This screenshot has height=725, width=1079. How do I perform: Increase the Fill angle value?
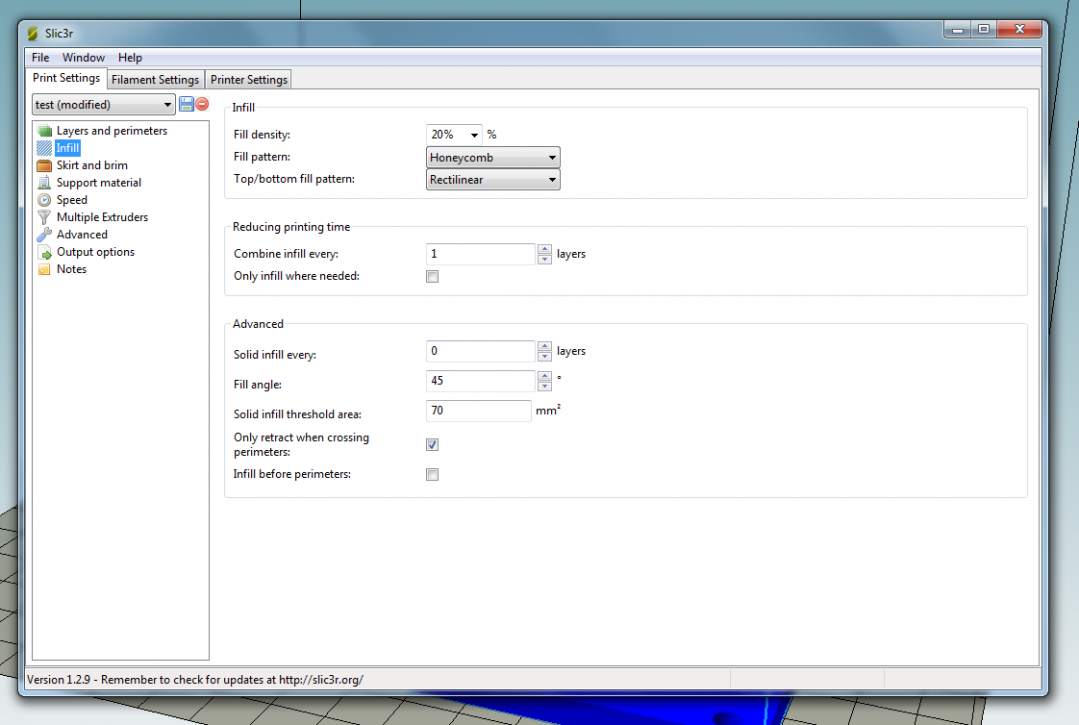[x=544, y=376]
